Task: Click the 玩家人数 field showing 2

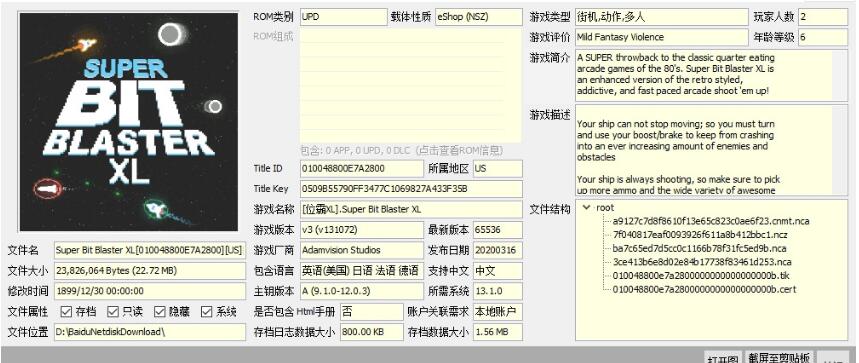Action: click(x=823, y=17)
